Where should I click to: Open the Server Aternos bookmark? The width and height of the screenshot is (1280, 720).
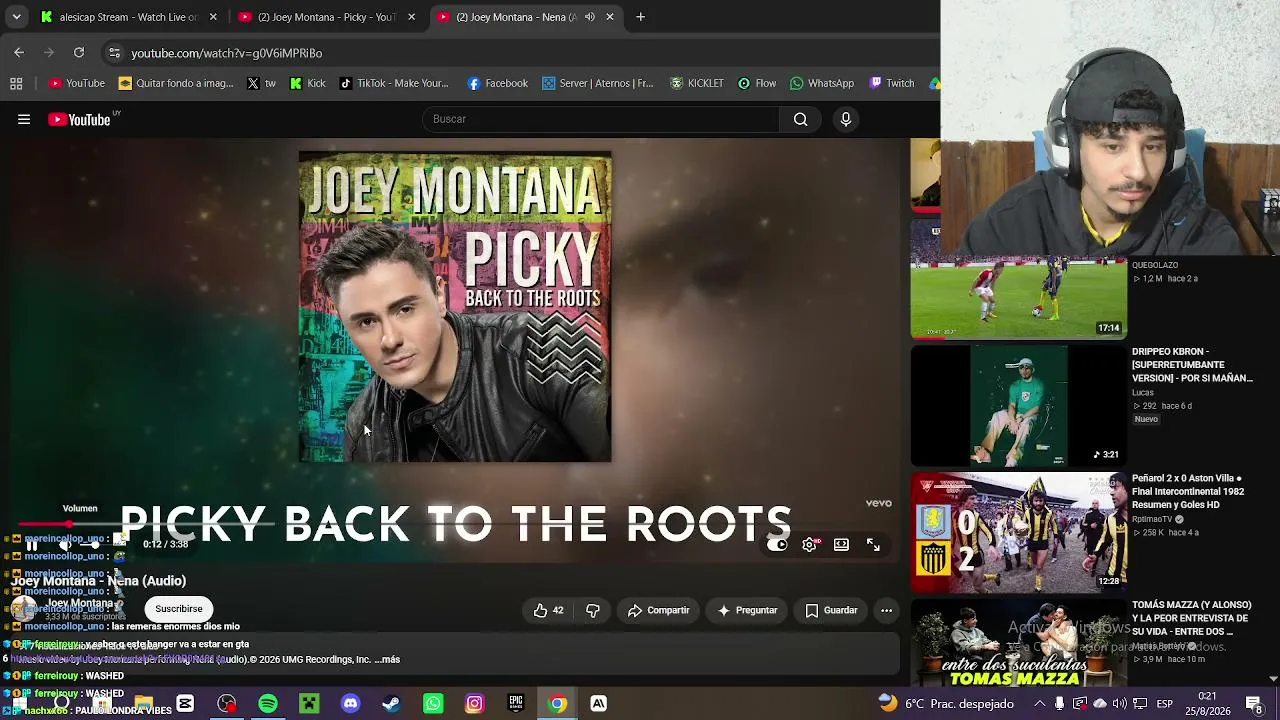(x=598, y=83)
